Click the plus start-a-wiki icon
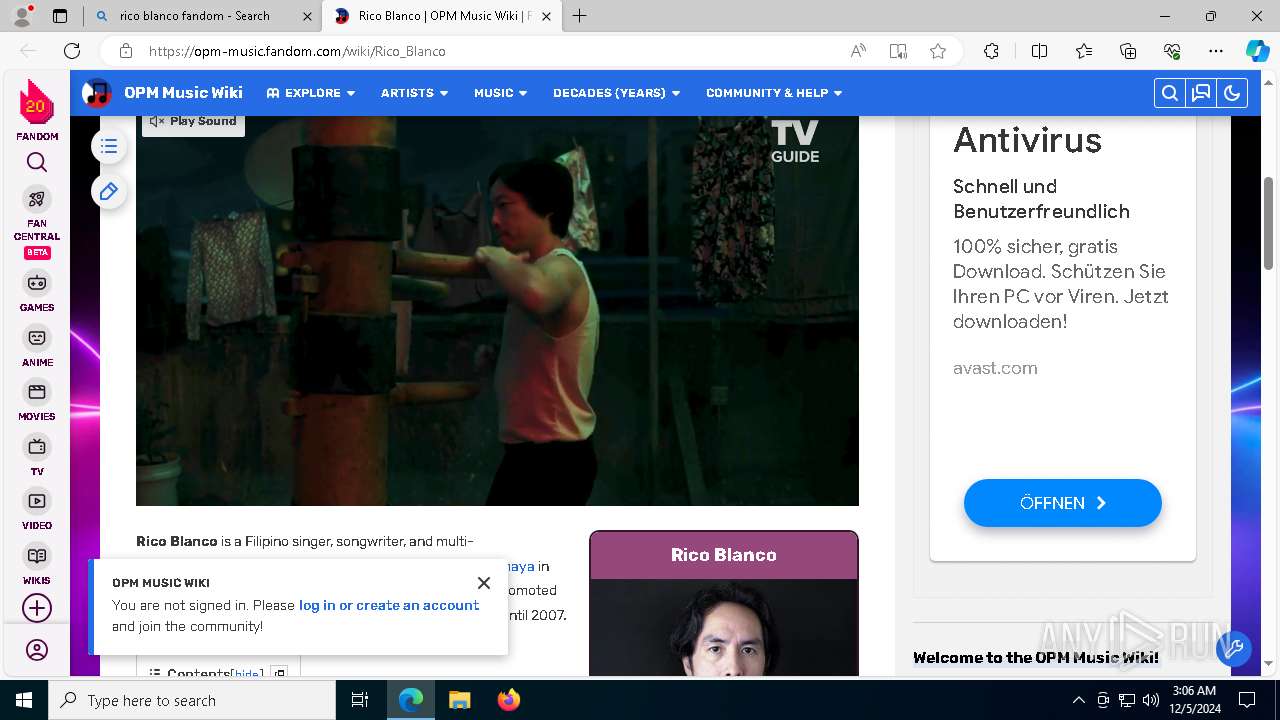The image size is (1280, 720). tap(37, 608)
